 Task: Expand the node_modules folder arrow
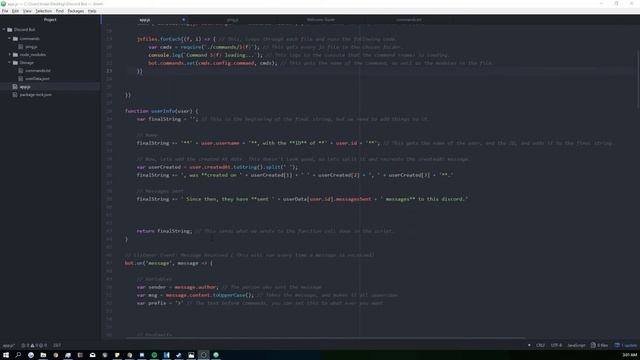(9, 54)
